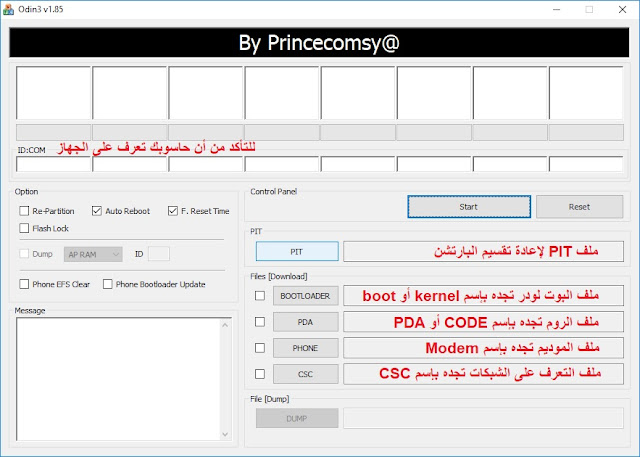Click the CSC file path field

click(483, 374)
